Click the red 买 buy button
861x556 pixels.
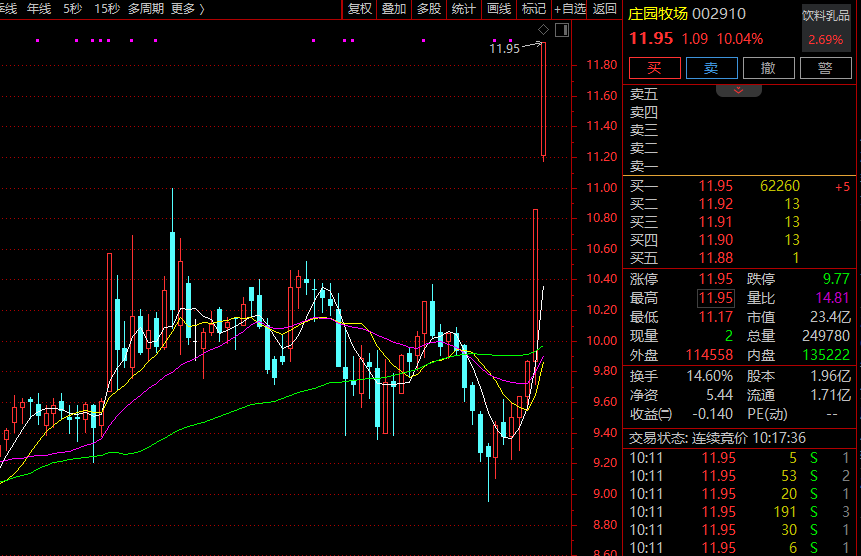tap(654, 68)
